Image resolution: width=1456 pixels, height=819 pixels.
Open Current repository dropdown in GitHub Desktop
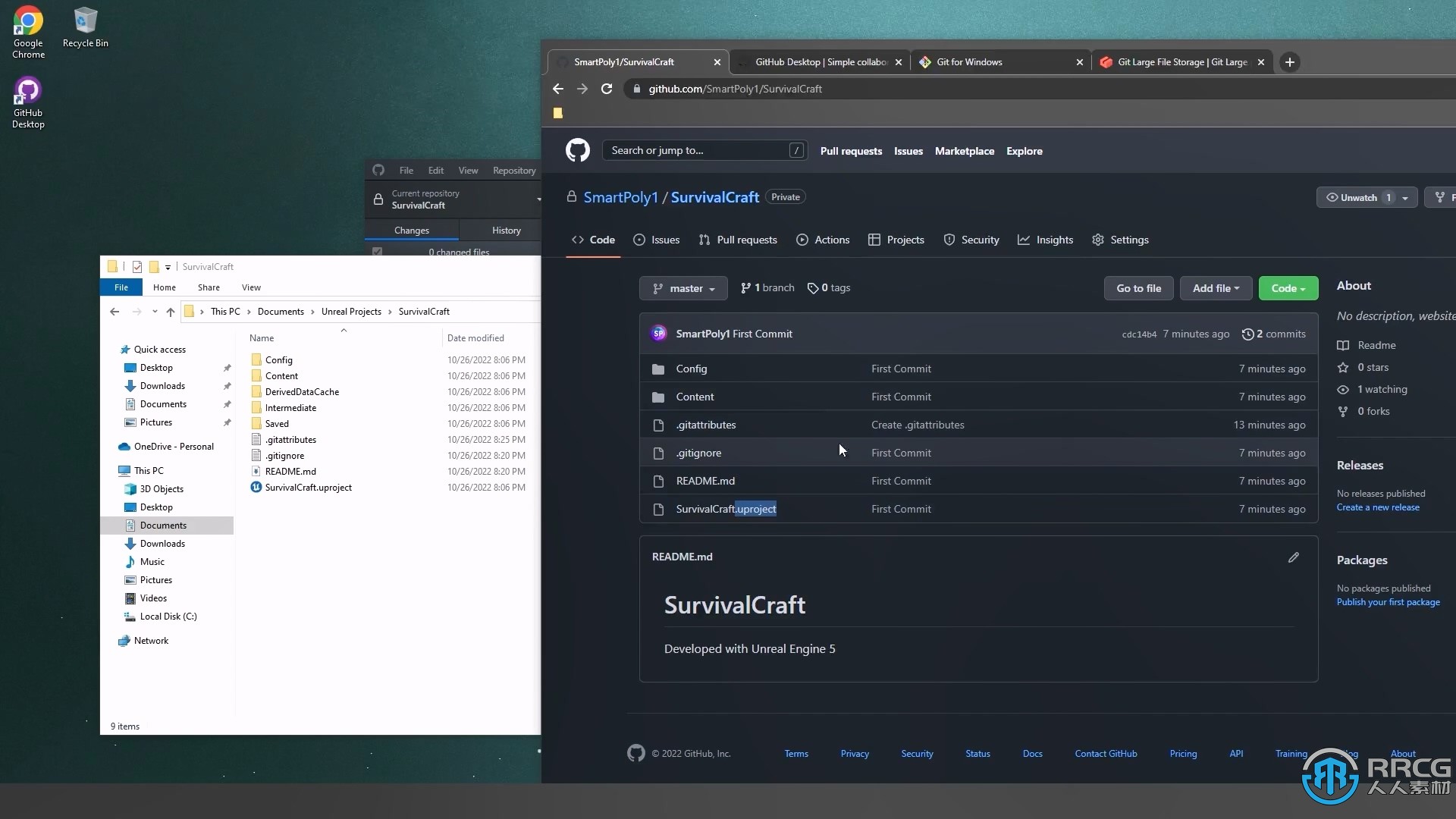pos(455,199)
